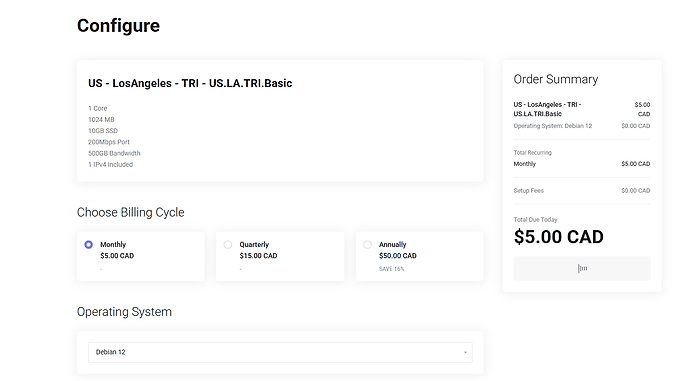
Task: Click the Choose Billing Cycle heading
Action: click(x=131, y=212)
